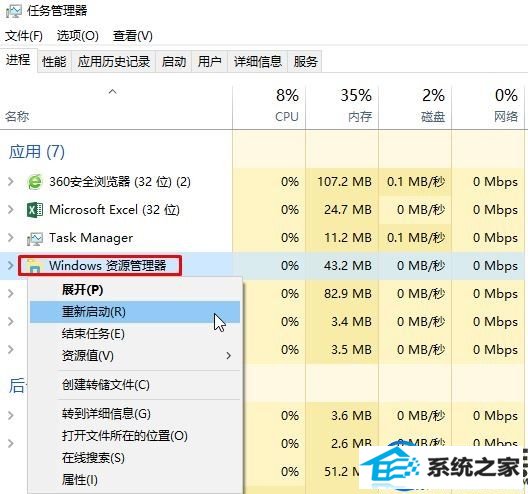Screen dimensions: 528x494
Task: Expand the row showing 3.4 MB memory
Action: click(x=11, y=322)
